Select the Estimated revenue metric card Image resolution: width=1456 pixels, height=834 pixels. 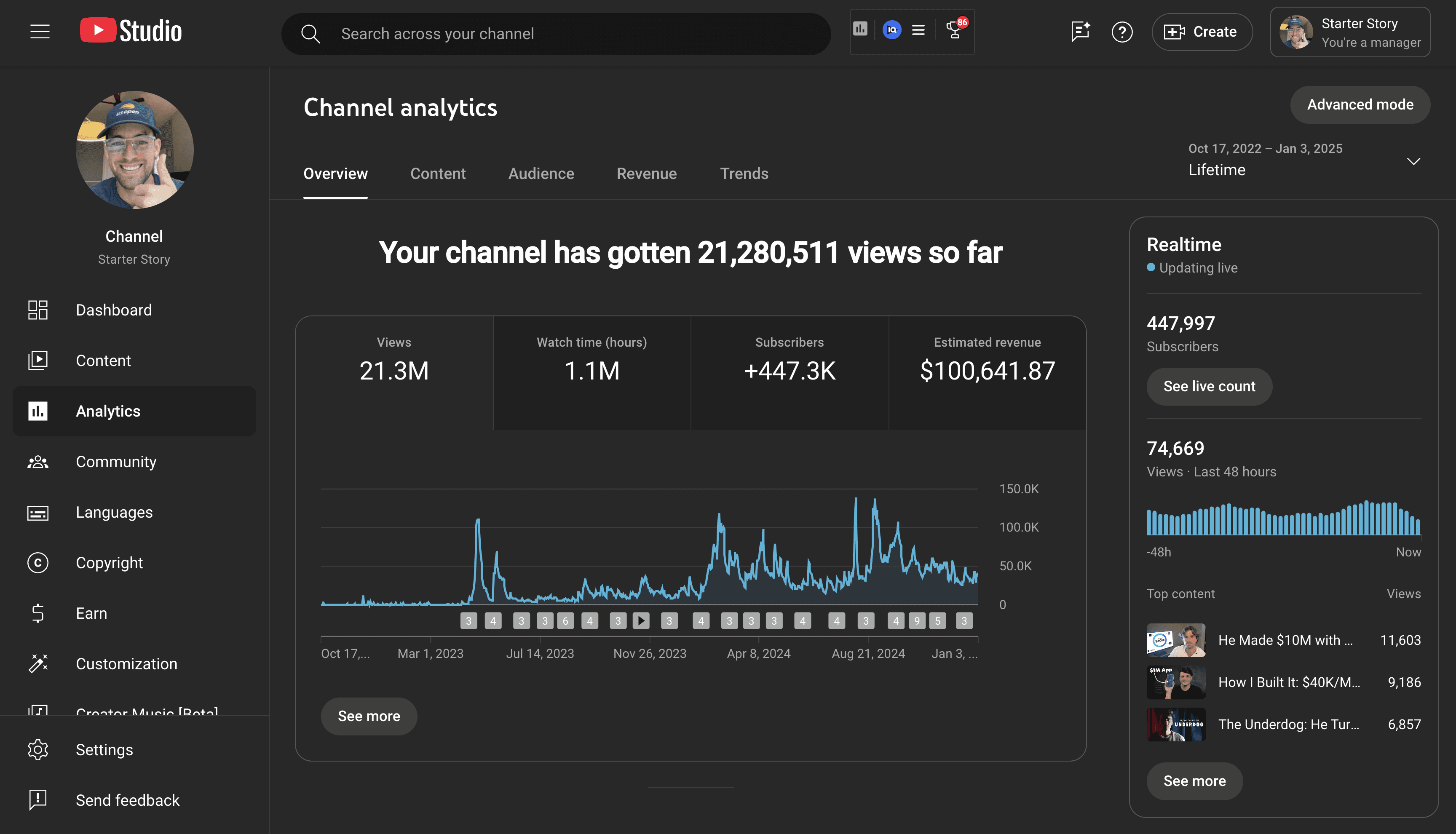tap(987, 373)
